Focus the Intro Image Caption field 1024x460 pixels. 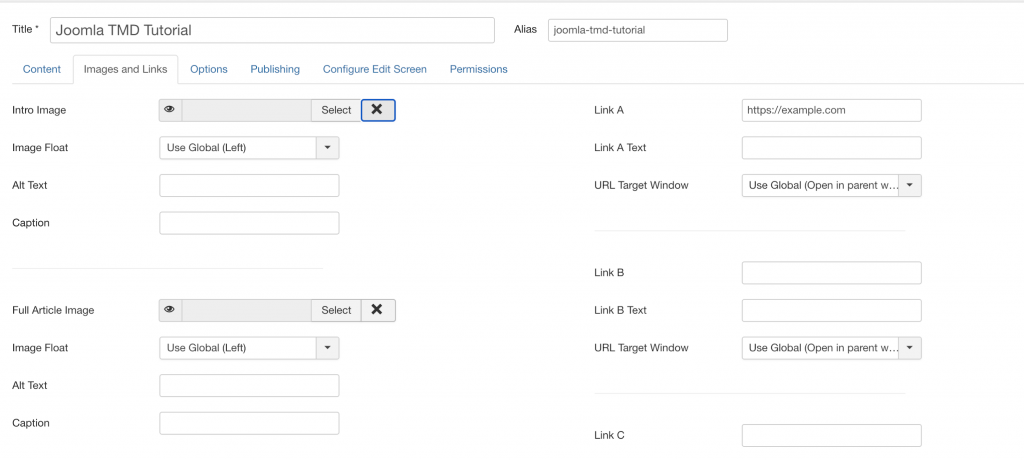click(249, 223)
